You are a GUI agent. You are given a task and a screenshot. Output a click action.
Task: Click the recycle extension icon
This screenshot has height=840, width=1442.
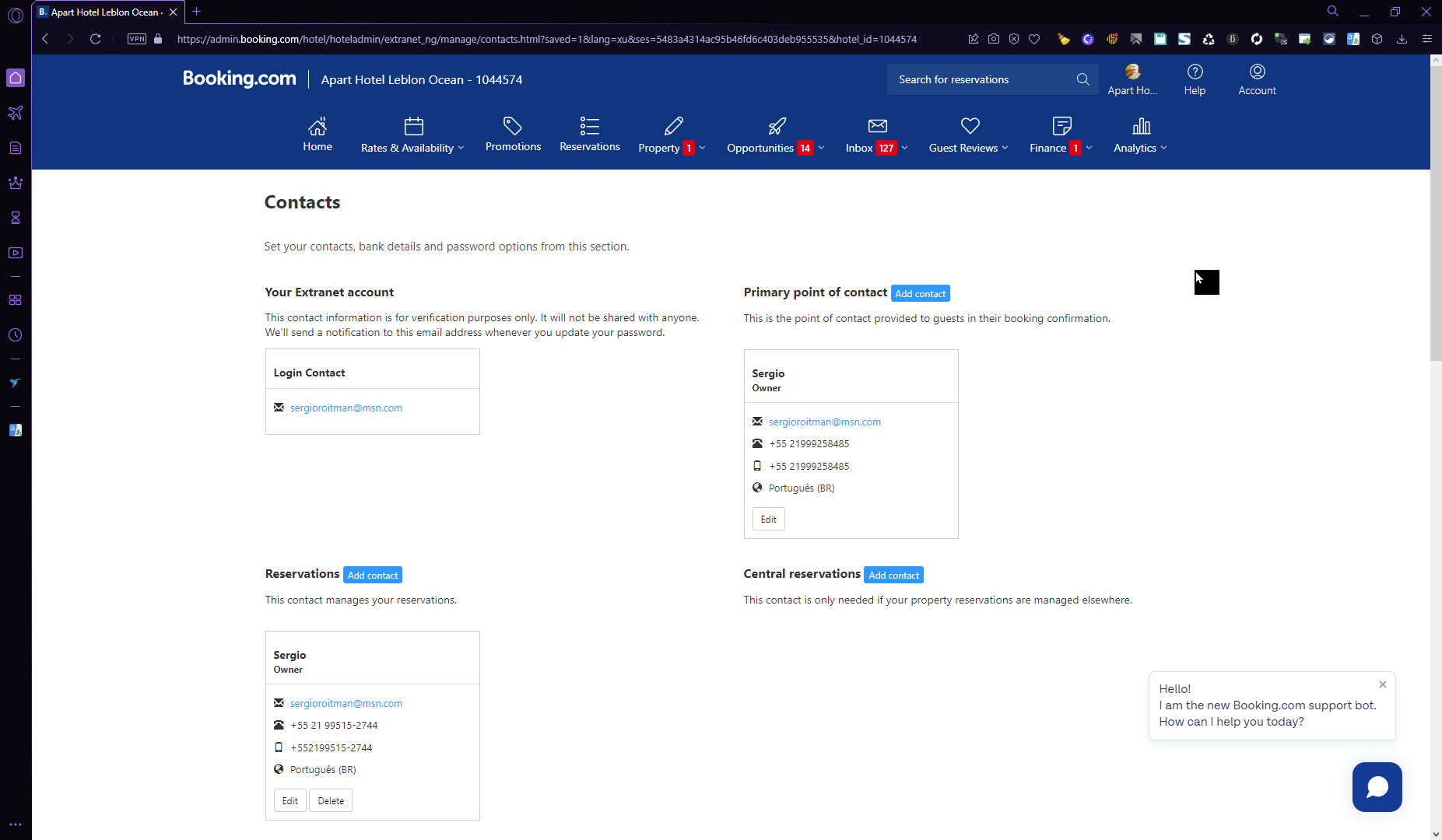[1209, 39]
